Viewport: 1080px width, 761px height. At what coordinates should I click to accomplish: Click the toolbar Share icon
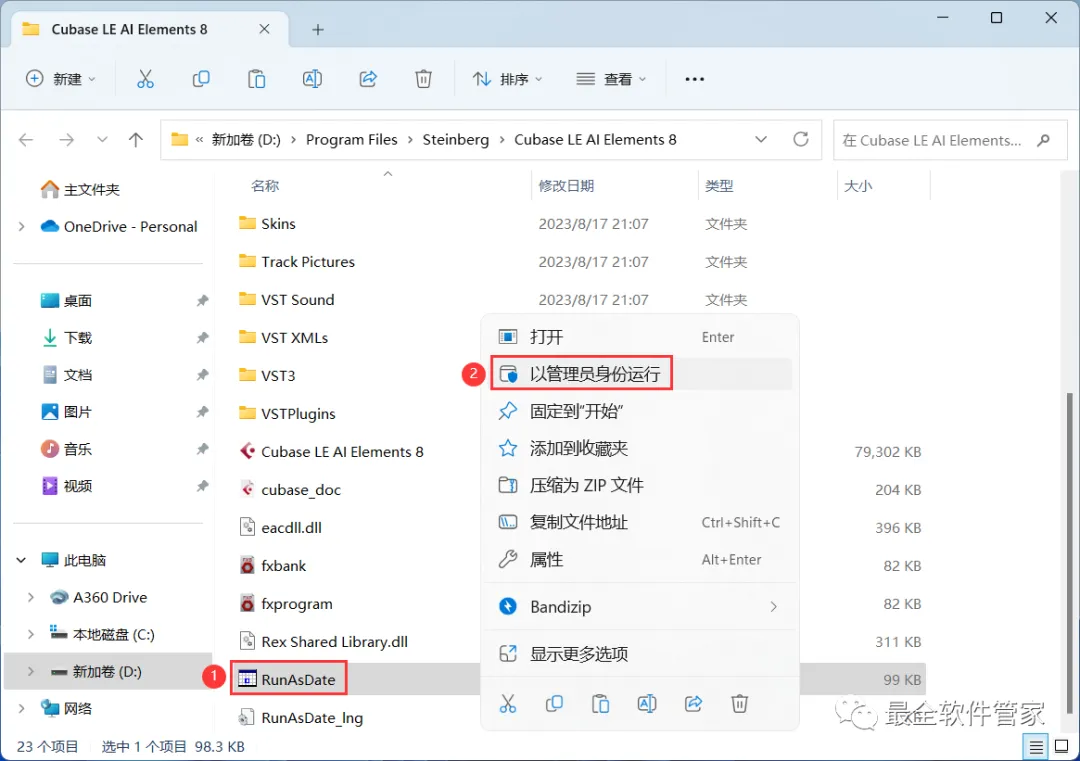(368, 79)
